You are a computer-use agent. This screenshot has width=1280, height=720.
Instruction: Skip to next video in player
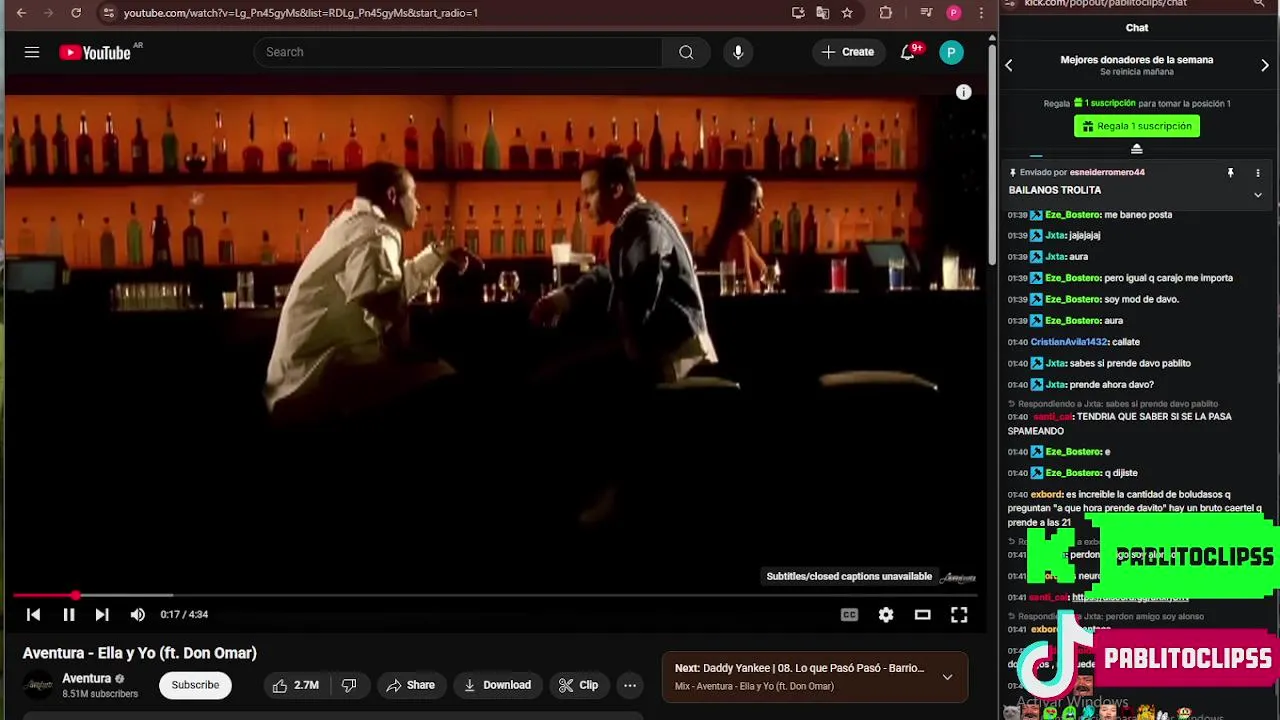[102, 615]
